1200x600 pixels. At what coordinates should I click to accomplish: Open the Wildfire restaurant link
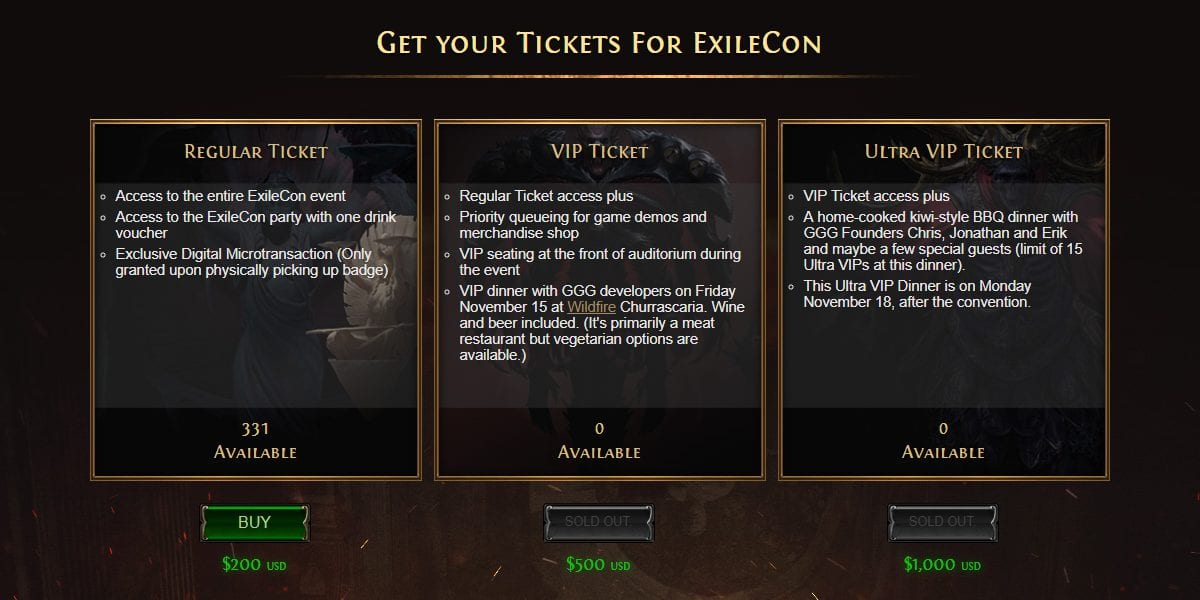point(591,307)
